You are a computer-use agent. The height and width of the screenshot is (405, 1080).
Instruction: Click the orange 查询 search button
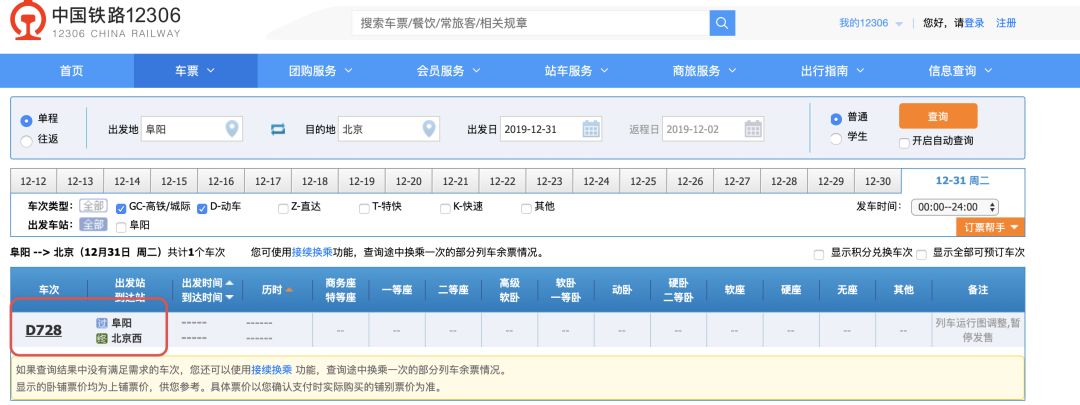pyautogui.click(x=937, y=116)
